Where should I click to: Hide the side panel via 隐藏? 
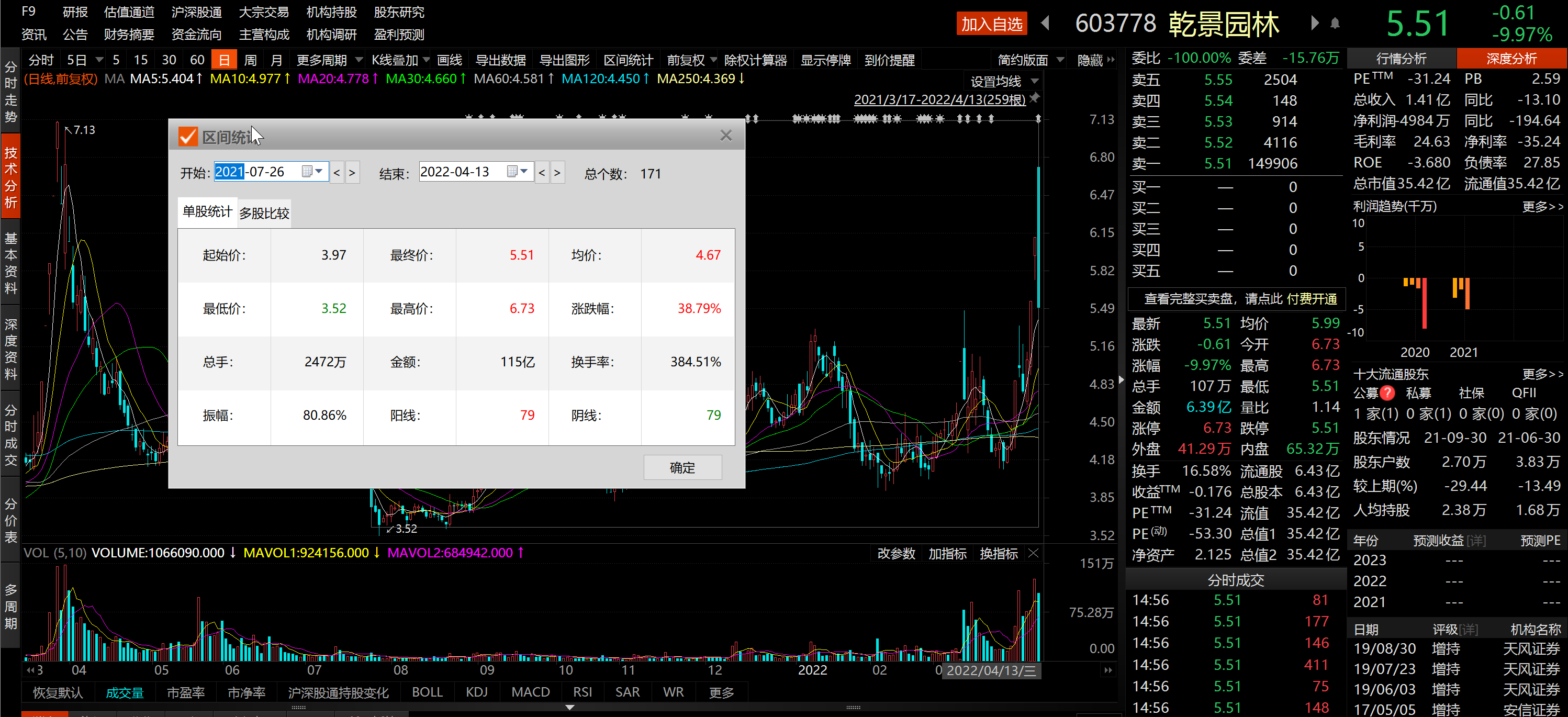click(x=1094, y=60)
